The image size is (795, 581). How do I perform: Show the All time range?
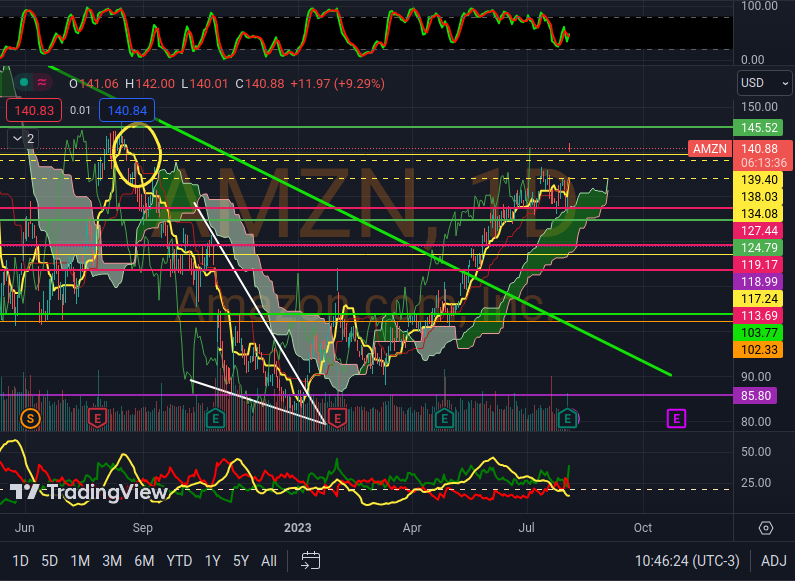pyautogui.click(x=269, y=561)
